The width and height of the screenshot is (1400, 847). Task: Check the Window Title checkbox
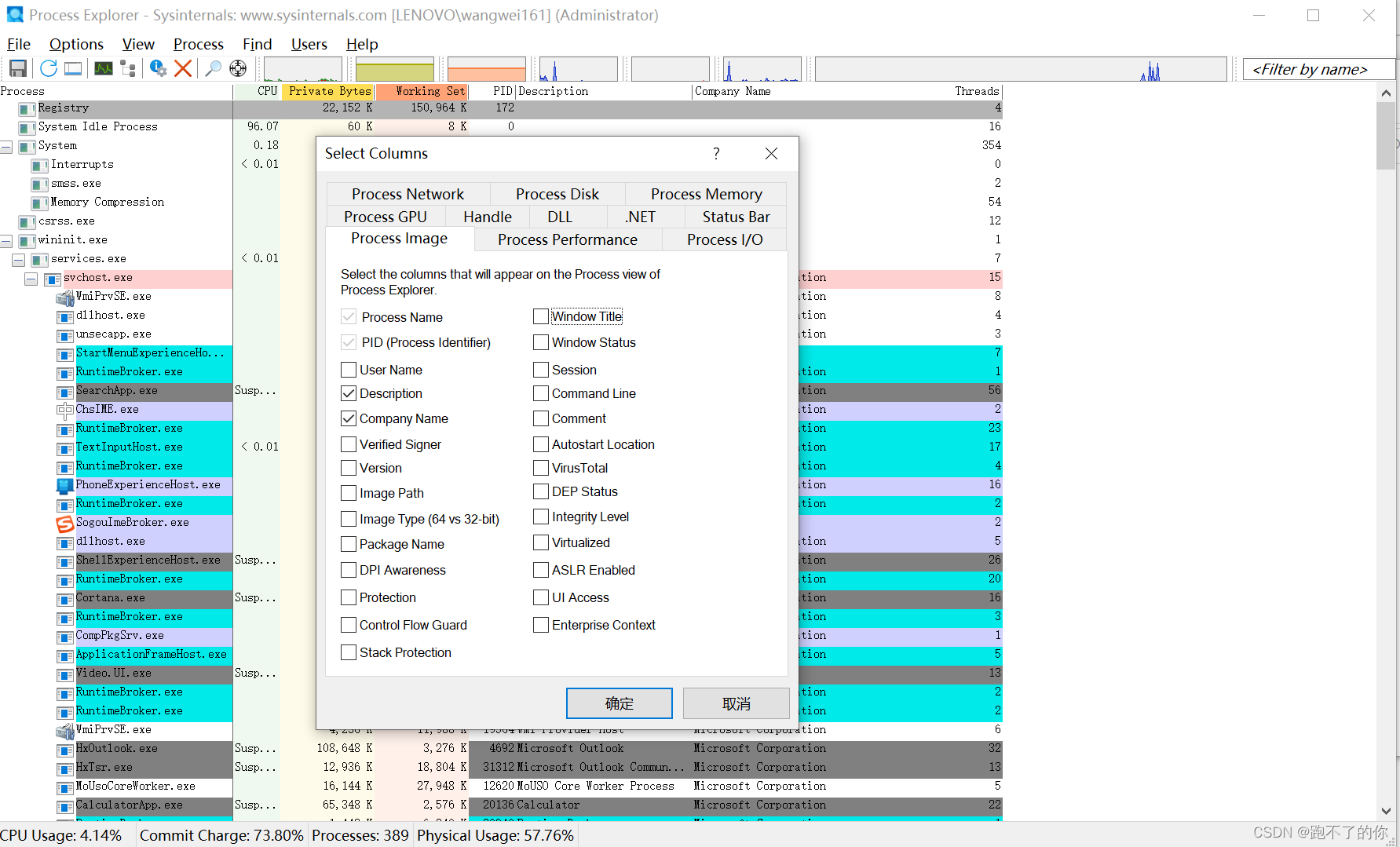pyautogui.click(x=540, y=316)
